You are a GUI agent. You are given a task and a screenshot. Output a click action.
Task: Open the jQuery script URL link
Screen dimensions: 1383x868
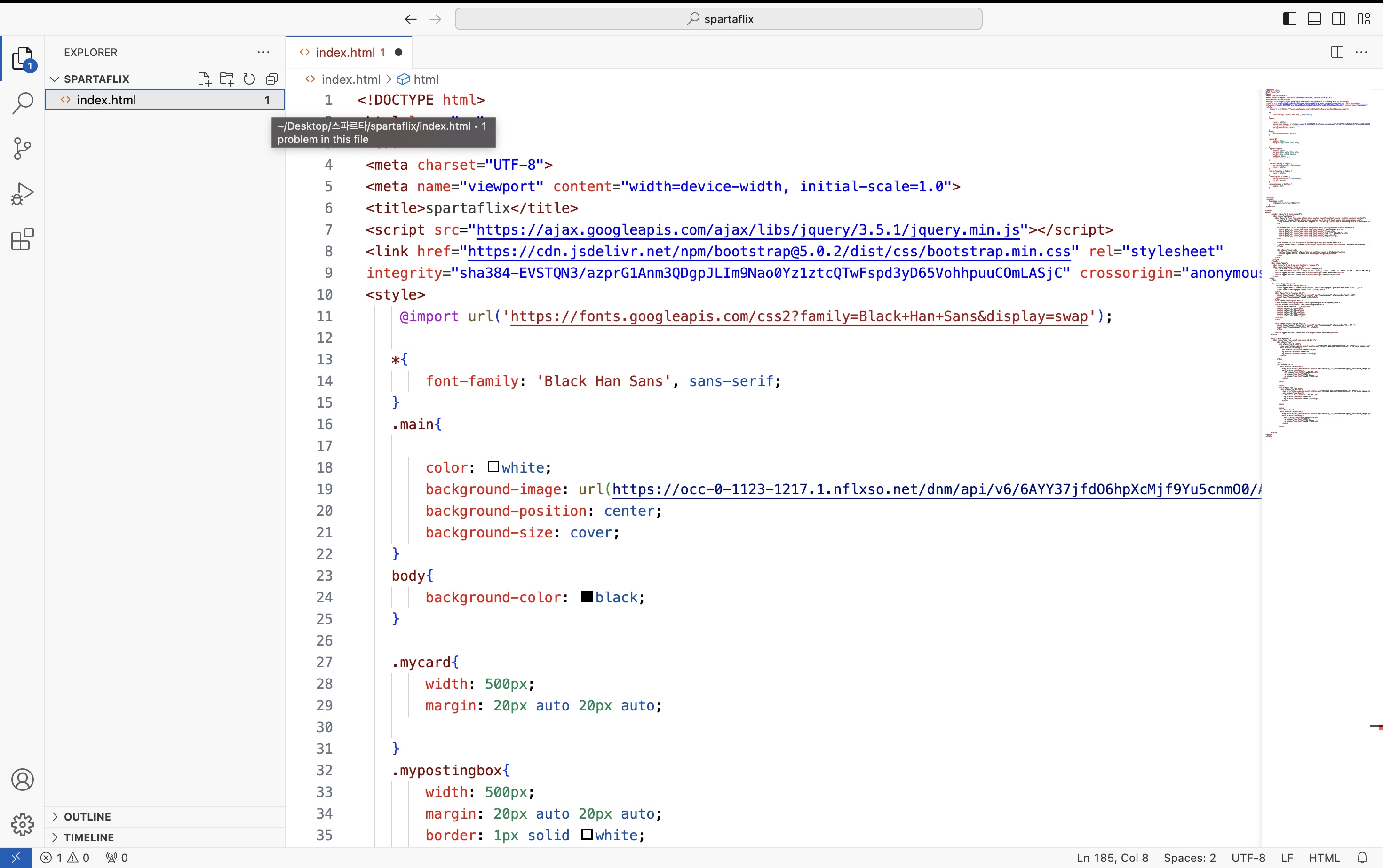[x=748, y=229]
